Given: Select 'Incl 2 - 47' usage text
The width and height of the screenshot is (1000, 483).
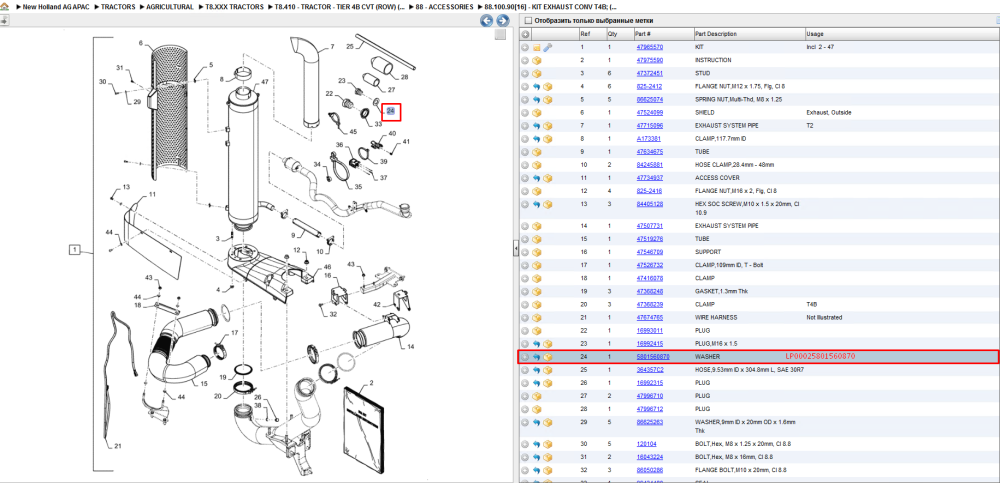Looking at the screenshot, I should click(x=820, y=47).
